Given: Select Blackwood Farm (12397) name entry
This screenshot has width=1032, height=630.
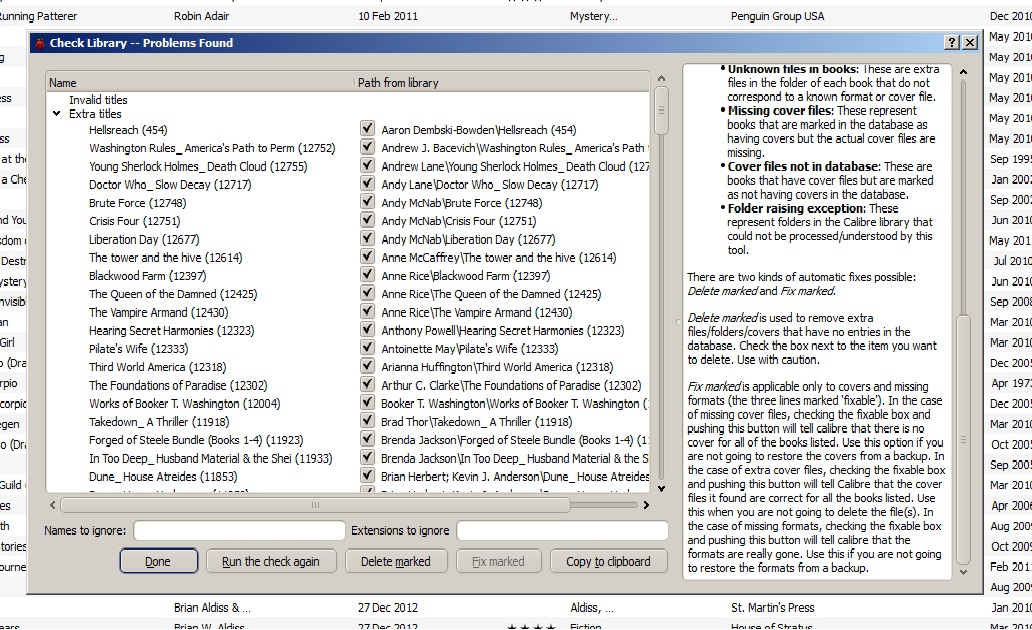Looking at the screenshot, I should tap(147, 276).
